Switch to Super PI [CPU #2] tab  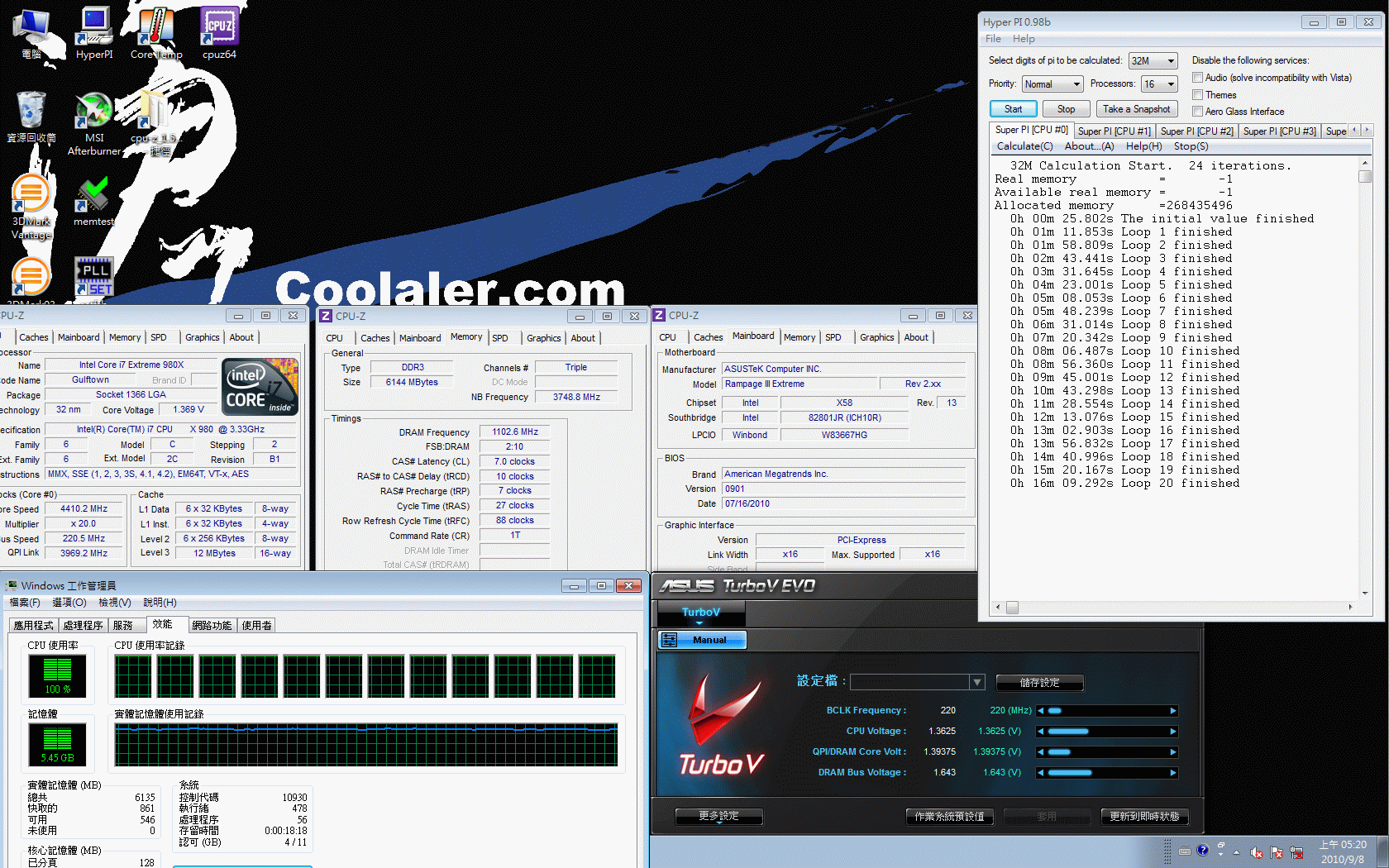point(1196,131)
